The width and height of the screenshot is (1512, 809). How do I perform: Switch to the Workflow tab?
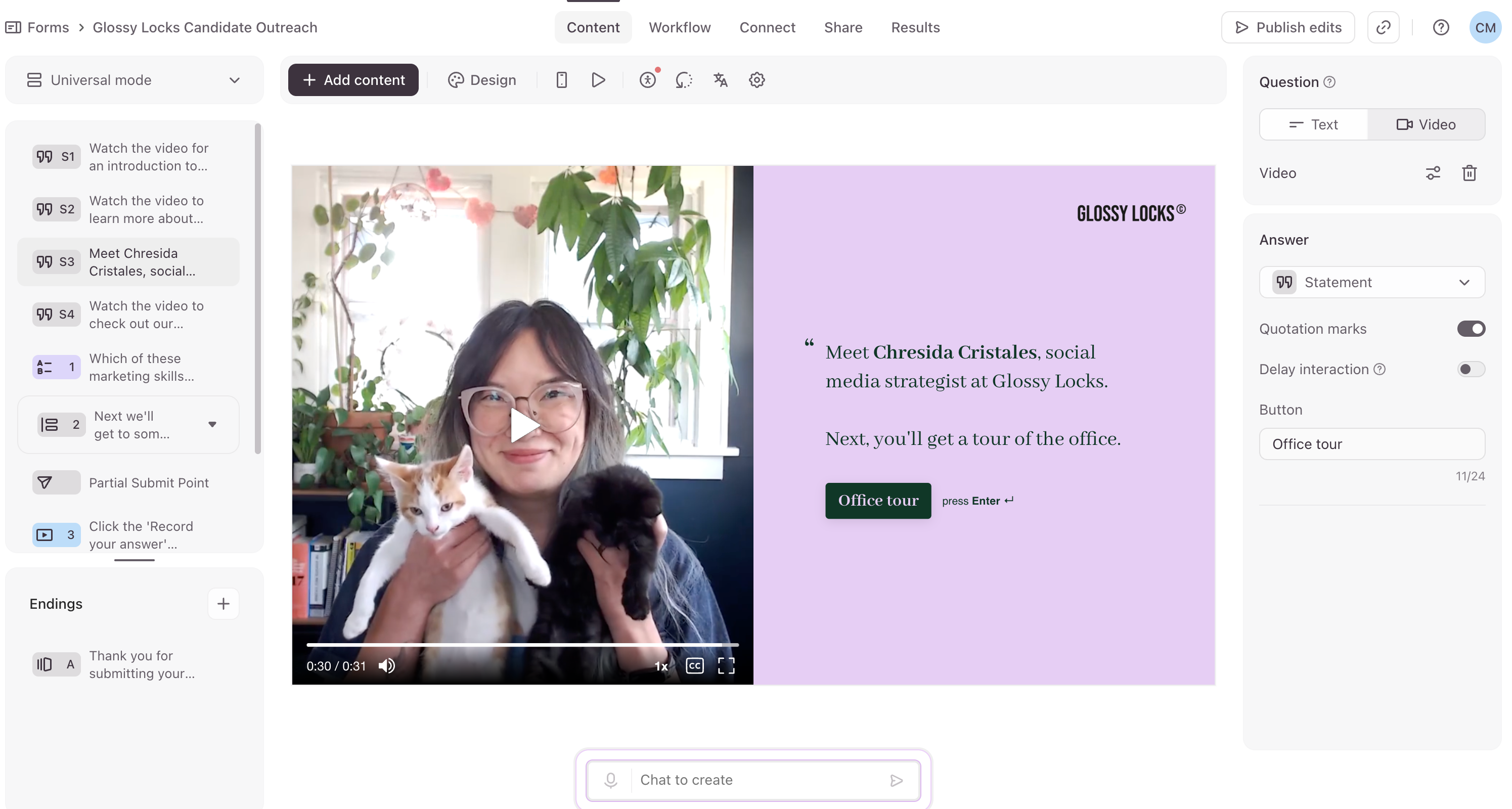coord(680,28)
